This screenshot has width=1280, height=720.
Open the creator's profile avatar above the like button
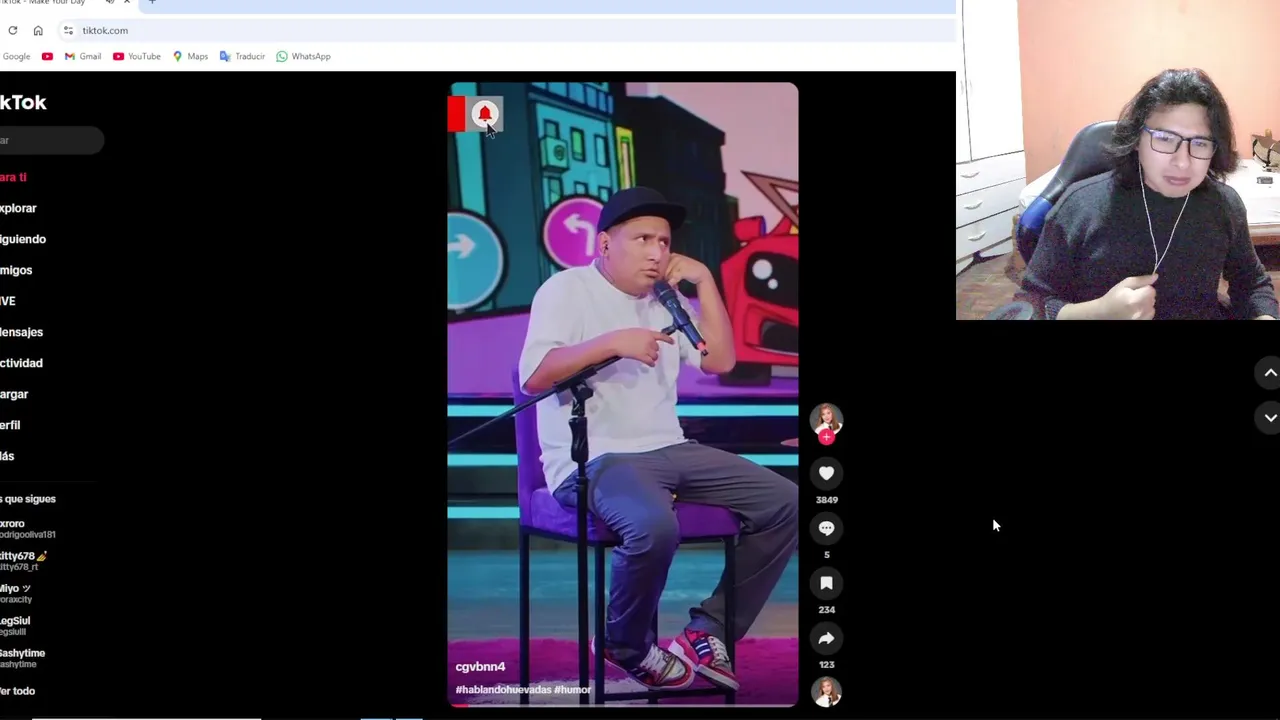click(x=826, y=420)
